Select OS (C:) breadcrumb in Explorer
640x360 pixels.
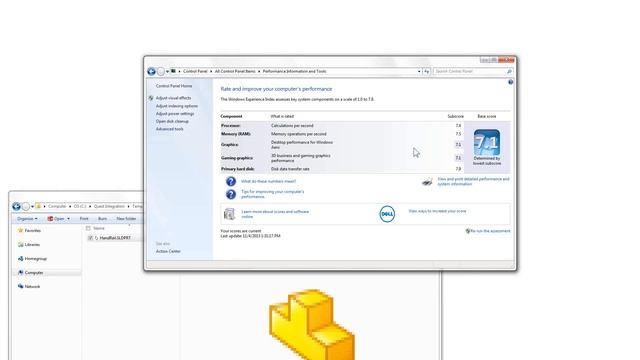(x=80, y=207)
